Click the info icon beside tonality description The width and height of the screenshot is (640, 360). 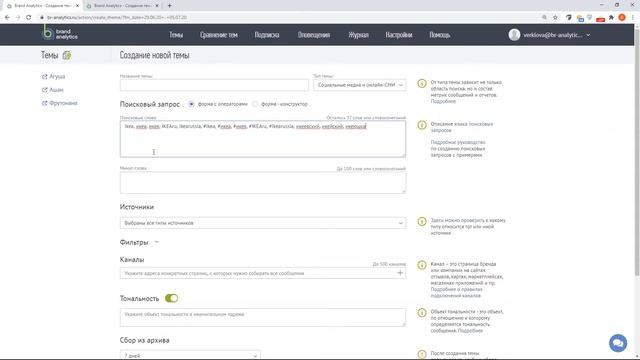coord(422,313)
